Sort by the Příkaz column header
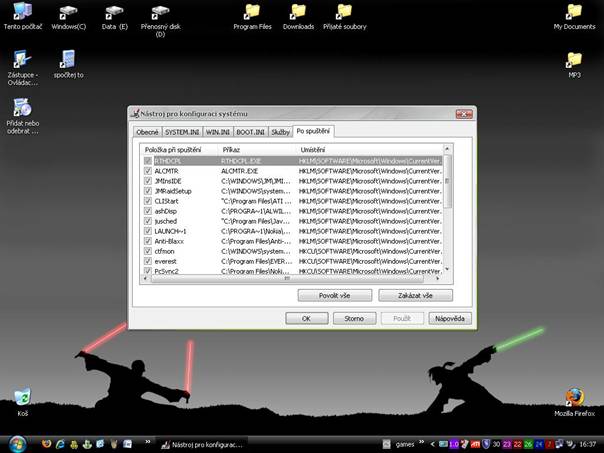 [258, 150]
